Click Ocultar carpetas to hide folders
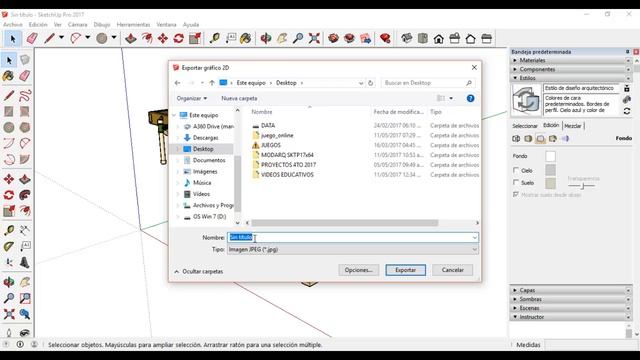640x360 pixels. pyautogui.click(x=199, y=271)
